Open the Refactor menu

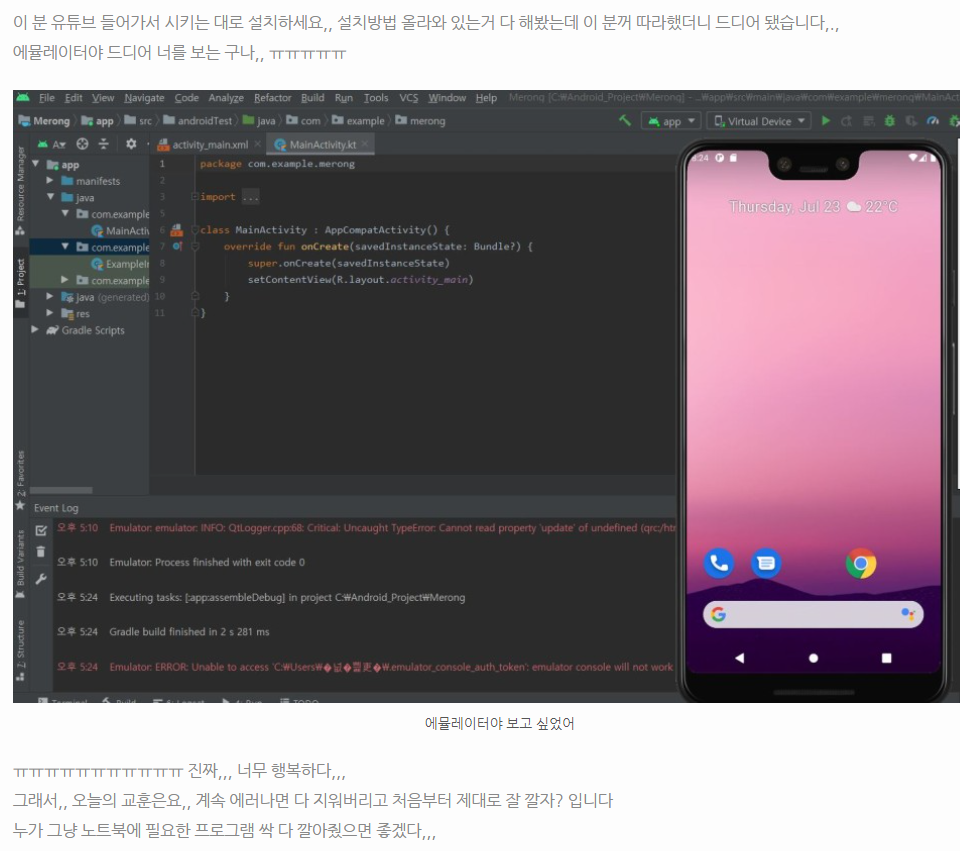[x=272, y=97]
